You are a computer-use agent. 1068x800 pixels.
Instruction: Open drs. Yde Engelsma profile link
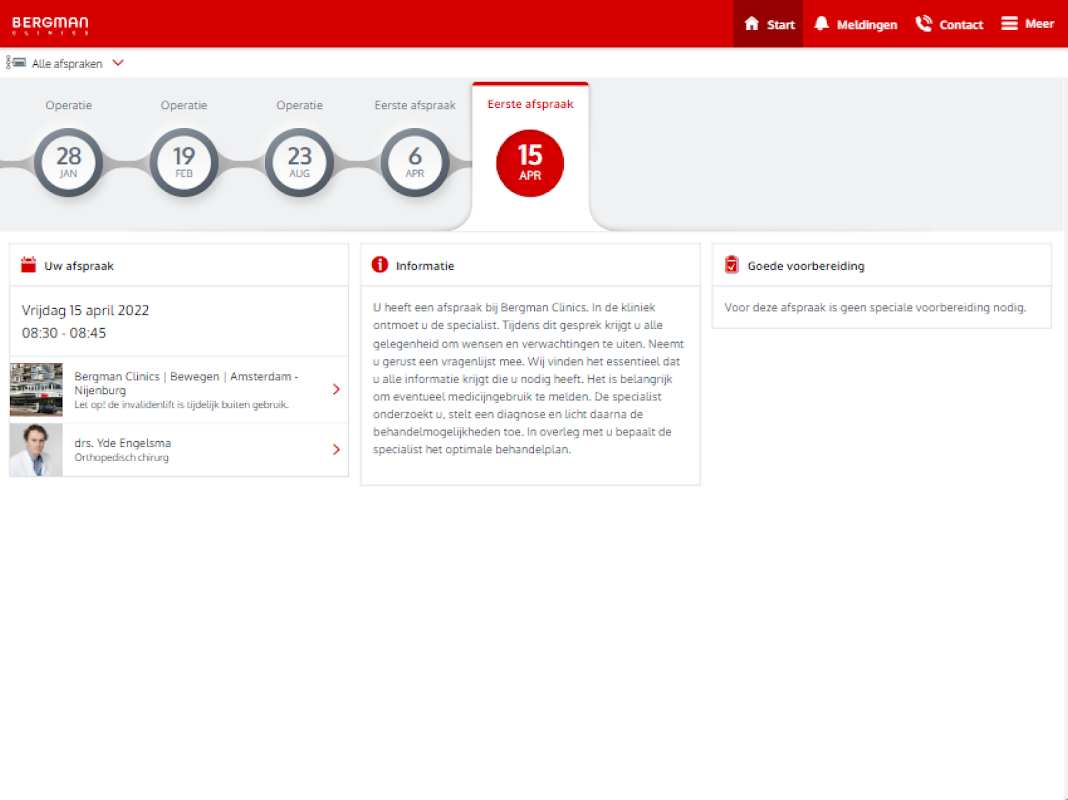(179, 449)
